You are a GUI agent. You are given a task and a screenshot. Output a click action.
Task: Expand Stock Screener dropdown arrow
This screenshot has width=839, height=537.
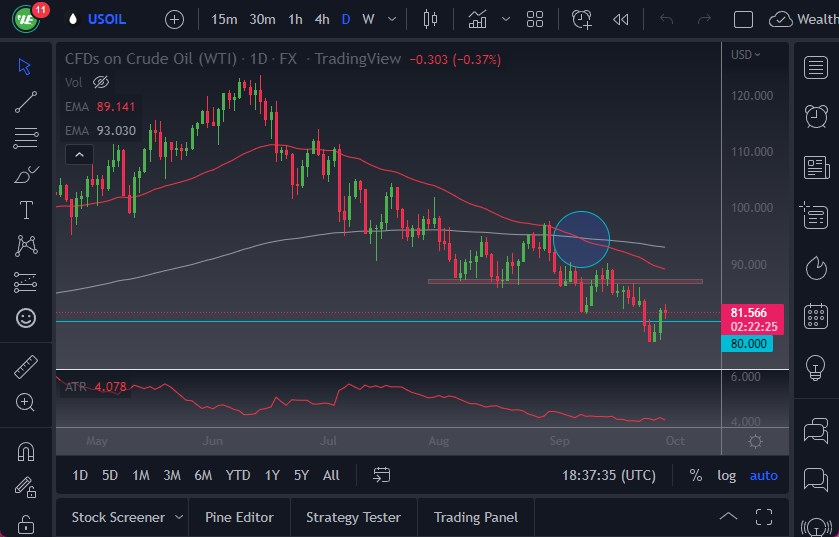tap(179, 517)
